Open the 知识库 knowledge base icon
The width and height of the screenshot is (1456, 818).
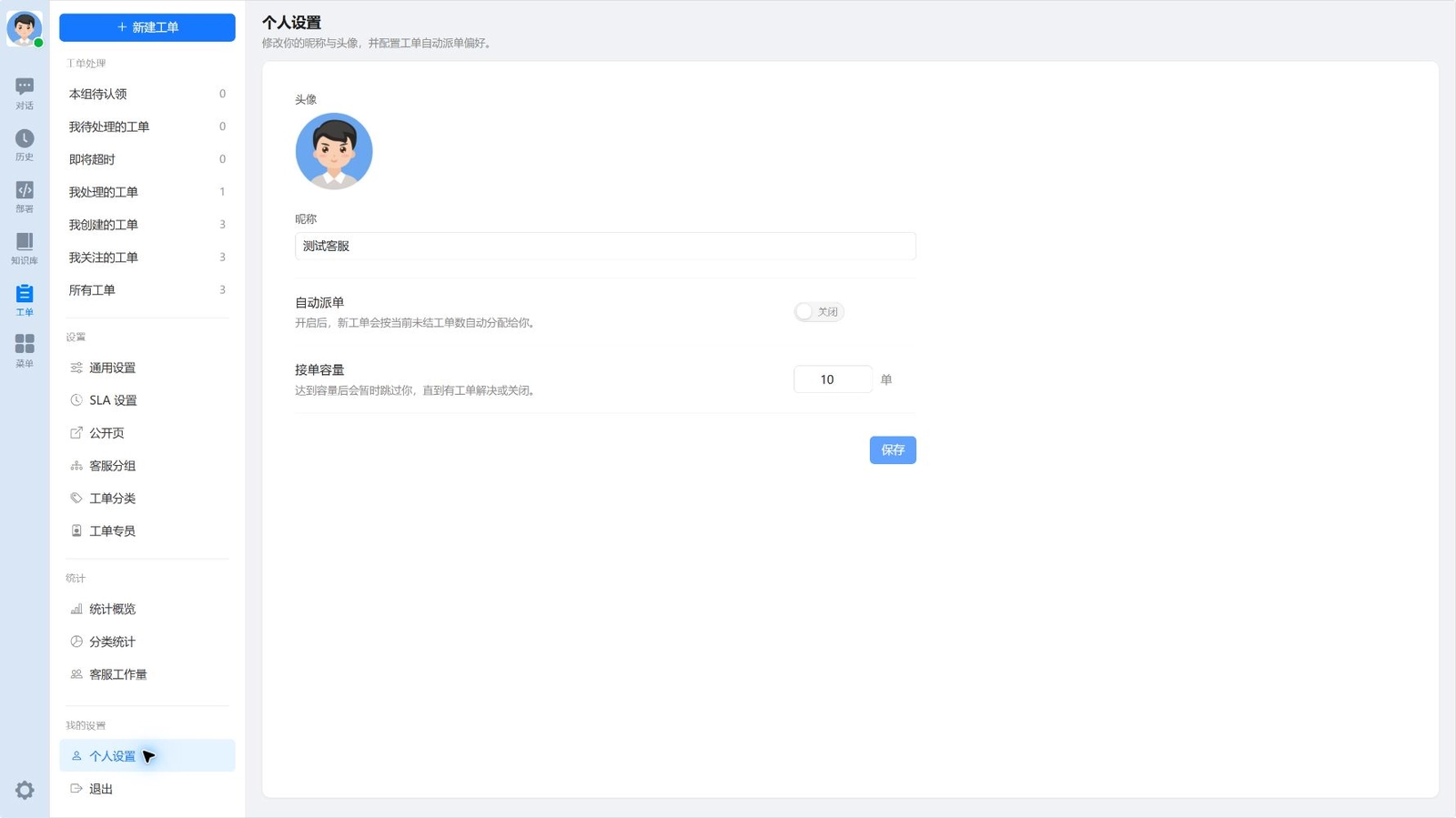coord(25,248)
